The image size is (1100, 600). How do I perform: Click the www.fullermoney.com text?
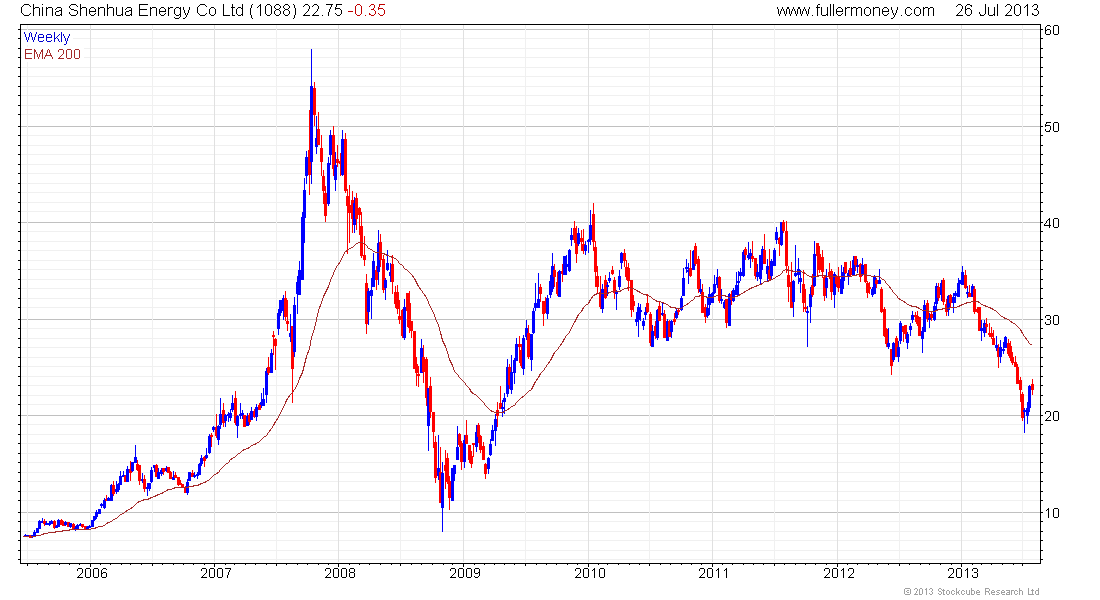coord(855,11)
